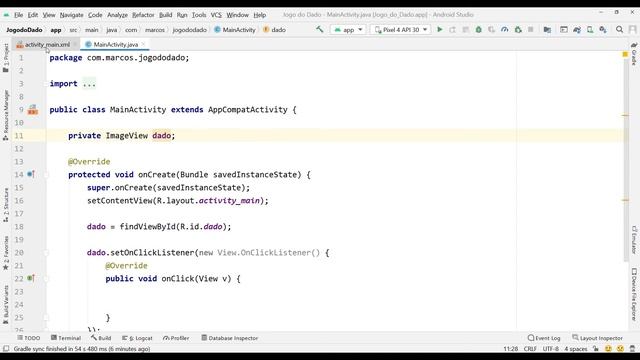The width and height of the screenshot is (640, 360).
Task: Open the Profile app gauge icon
Action: [504, 29]
